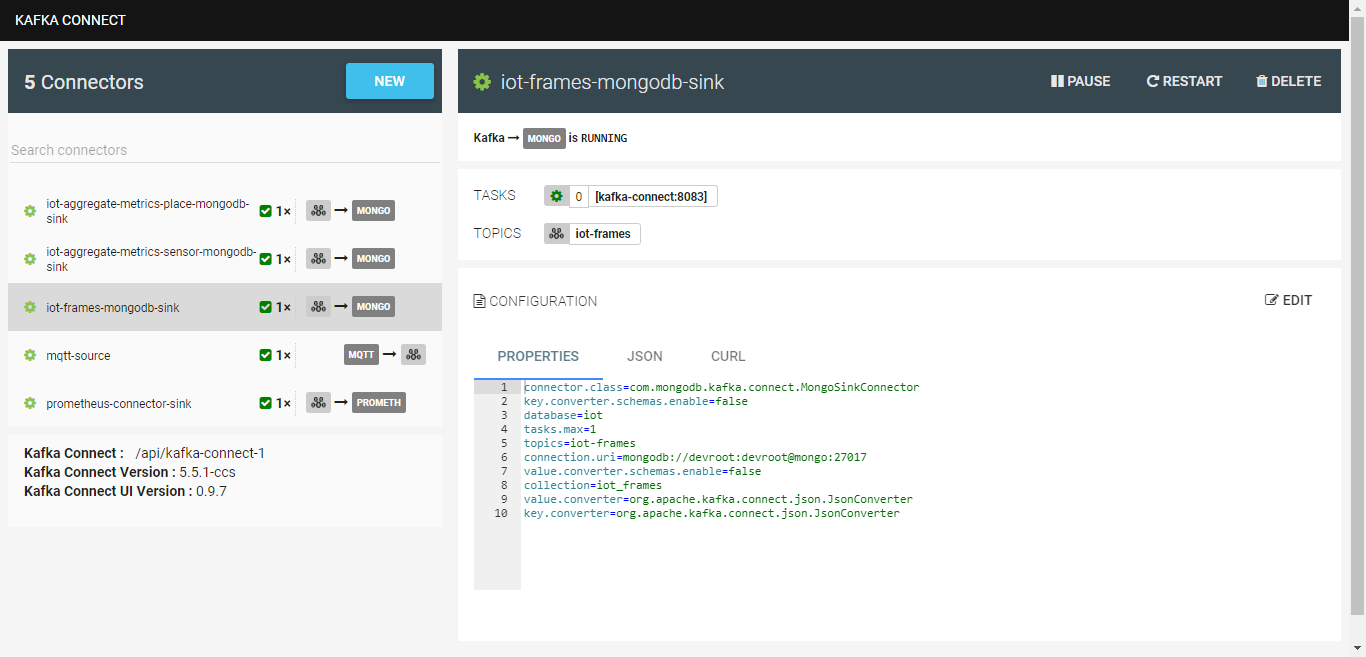1366x657 pixels.
Task: Click the MQTT badge in mqtt-source row
Action: (362, 354)
